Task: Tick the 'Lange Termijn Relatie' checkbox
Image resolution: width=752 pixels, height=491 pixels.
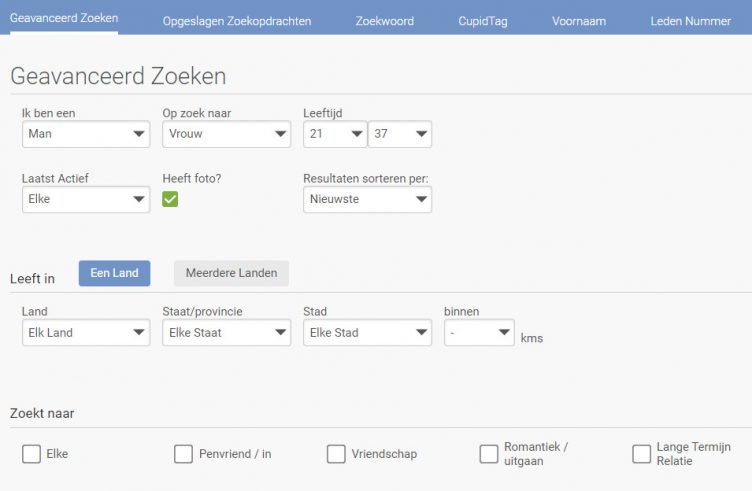Action: [641, 454]
